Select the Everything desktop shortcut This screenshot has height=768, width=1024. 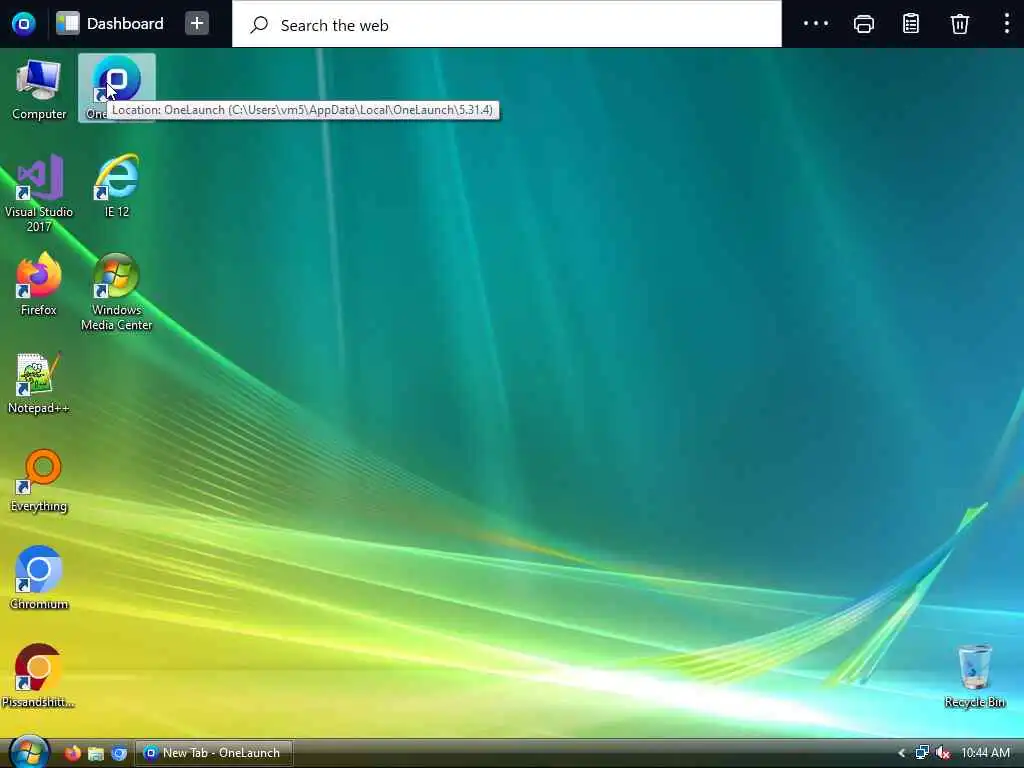[x=39, y=481]
